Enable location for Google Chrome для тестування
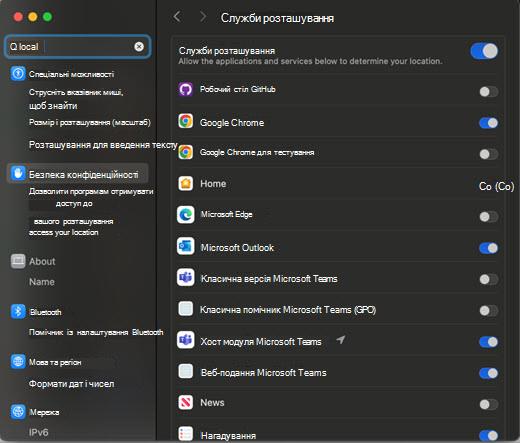Viewport: 520px width, 443px height. [489, 154]
